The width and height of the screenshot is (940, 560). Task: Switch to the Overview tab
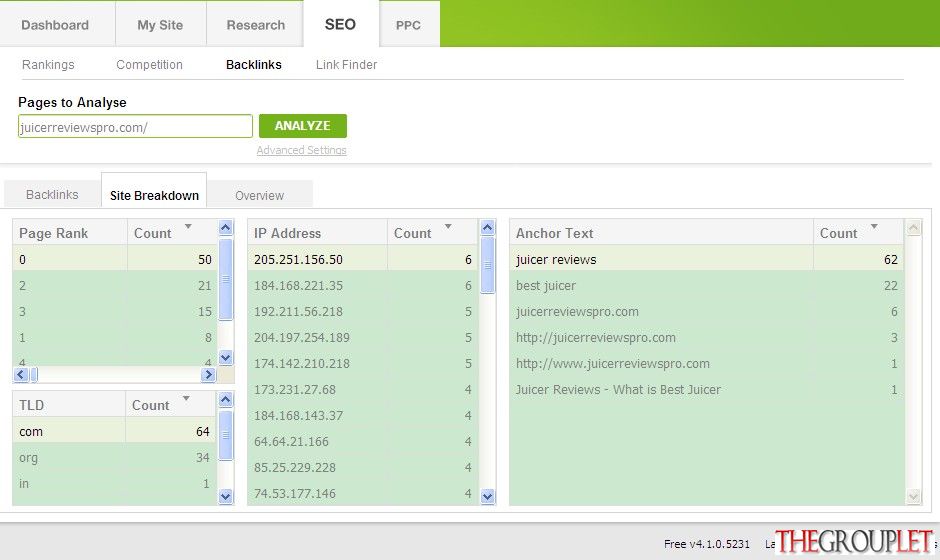click(260, 195)
